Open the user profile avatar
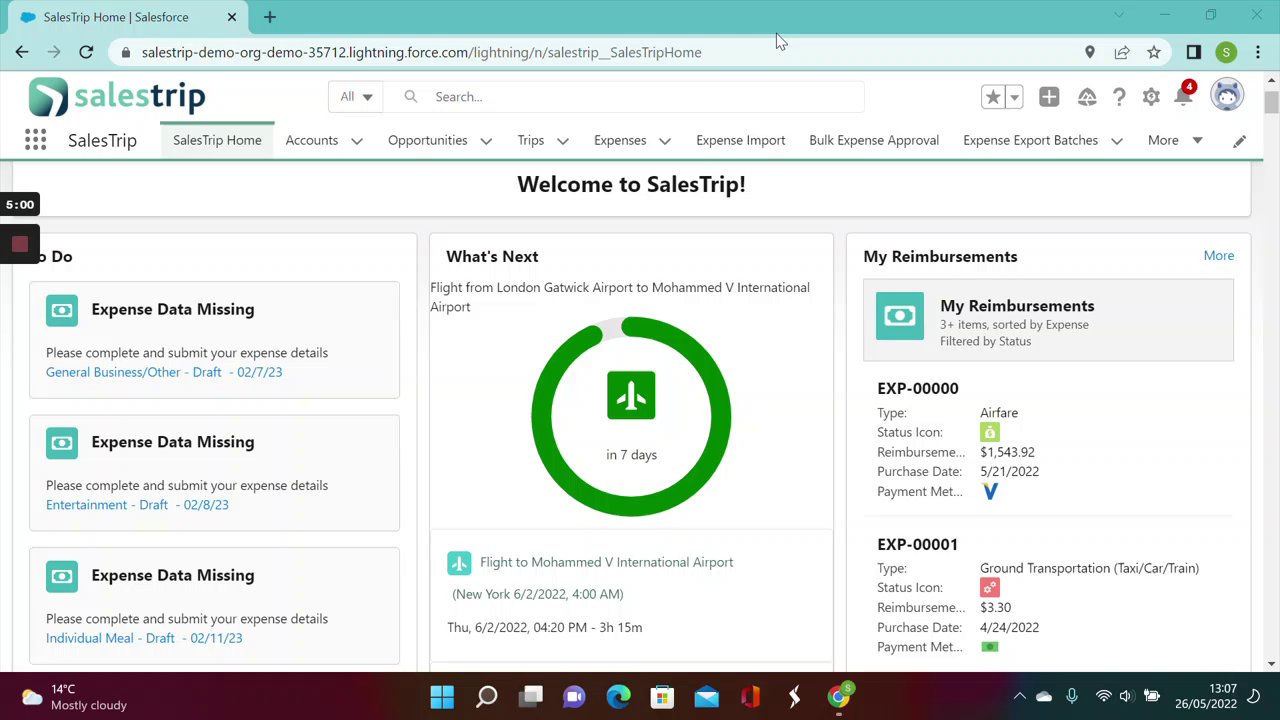The image size is (1280, 720). tap(1227, 96)
